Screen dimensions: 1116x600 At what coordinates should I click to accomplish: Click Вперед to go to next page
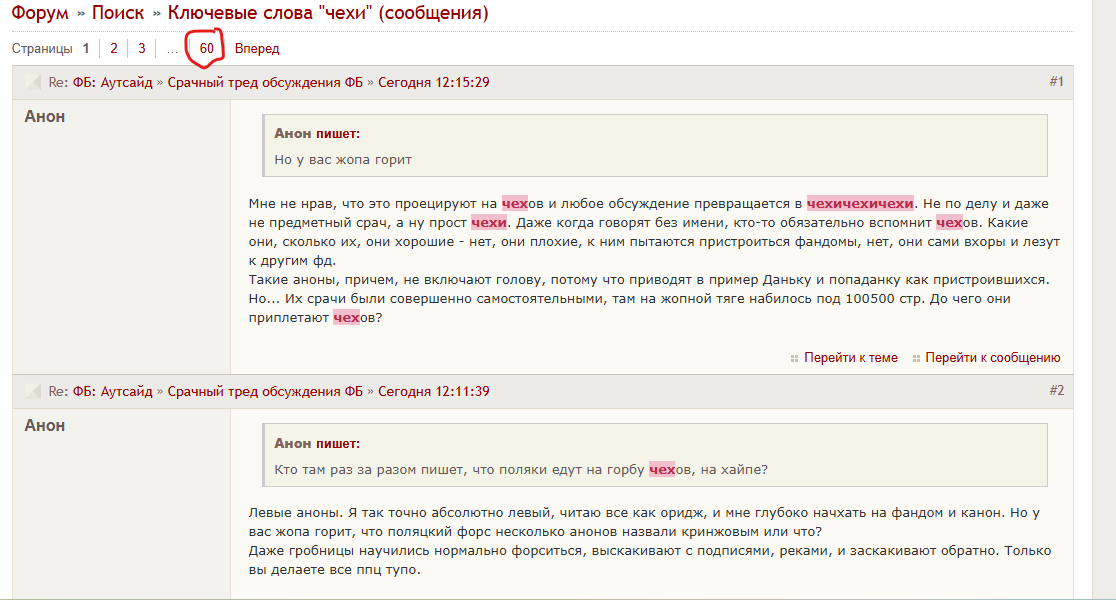coord(257,48)
